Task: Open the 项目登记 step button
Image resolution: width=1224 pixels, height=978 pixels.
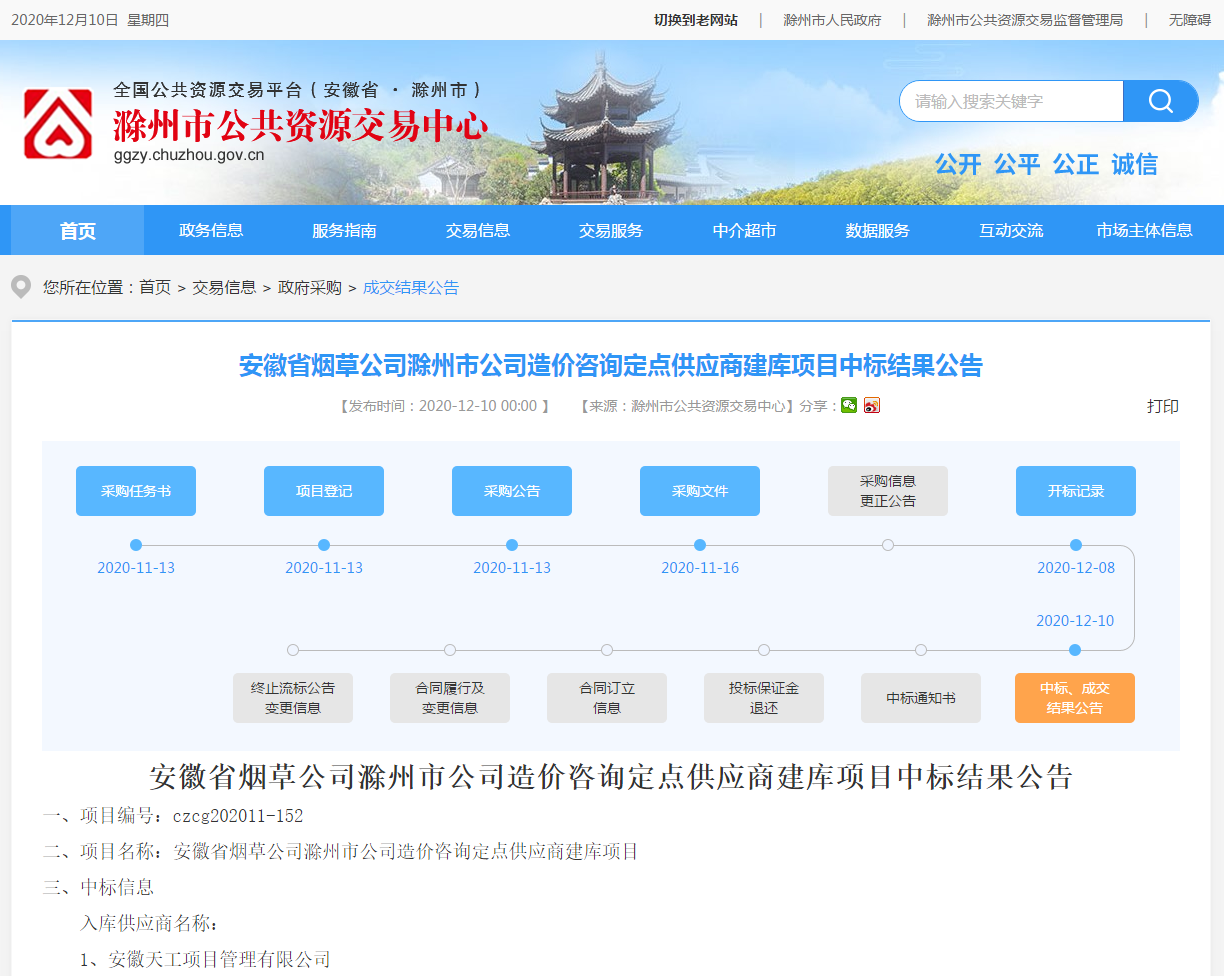Action: (x=324, y=491)
